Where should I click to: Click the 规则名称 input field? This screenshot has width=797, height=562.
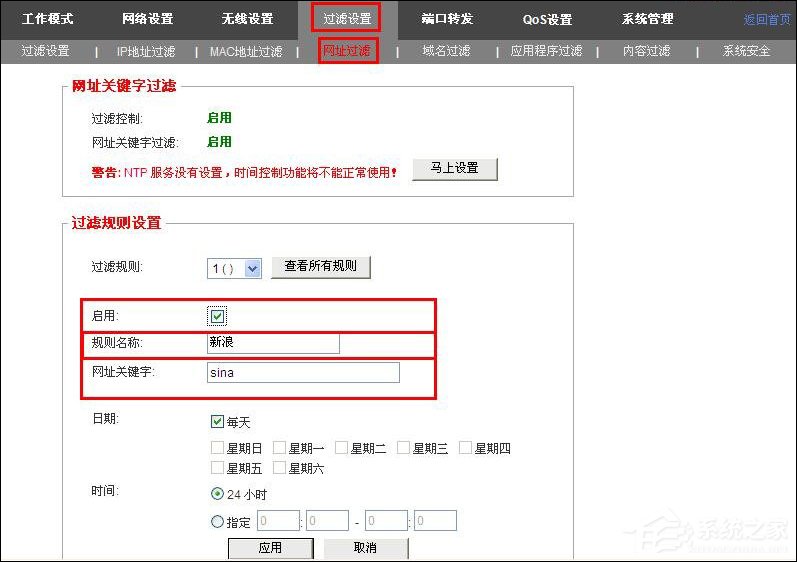pyautogui.click(x=272, y=343)
